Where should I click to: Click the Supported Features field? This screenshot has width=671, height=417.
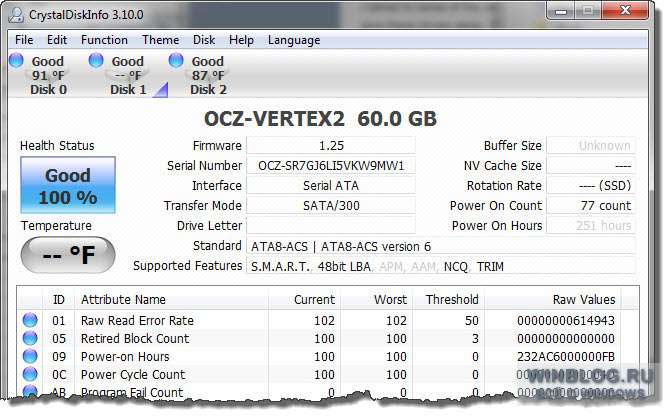click(x=441, y=267)
